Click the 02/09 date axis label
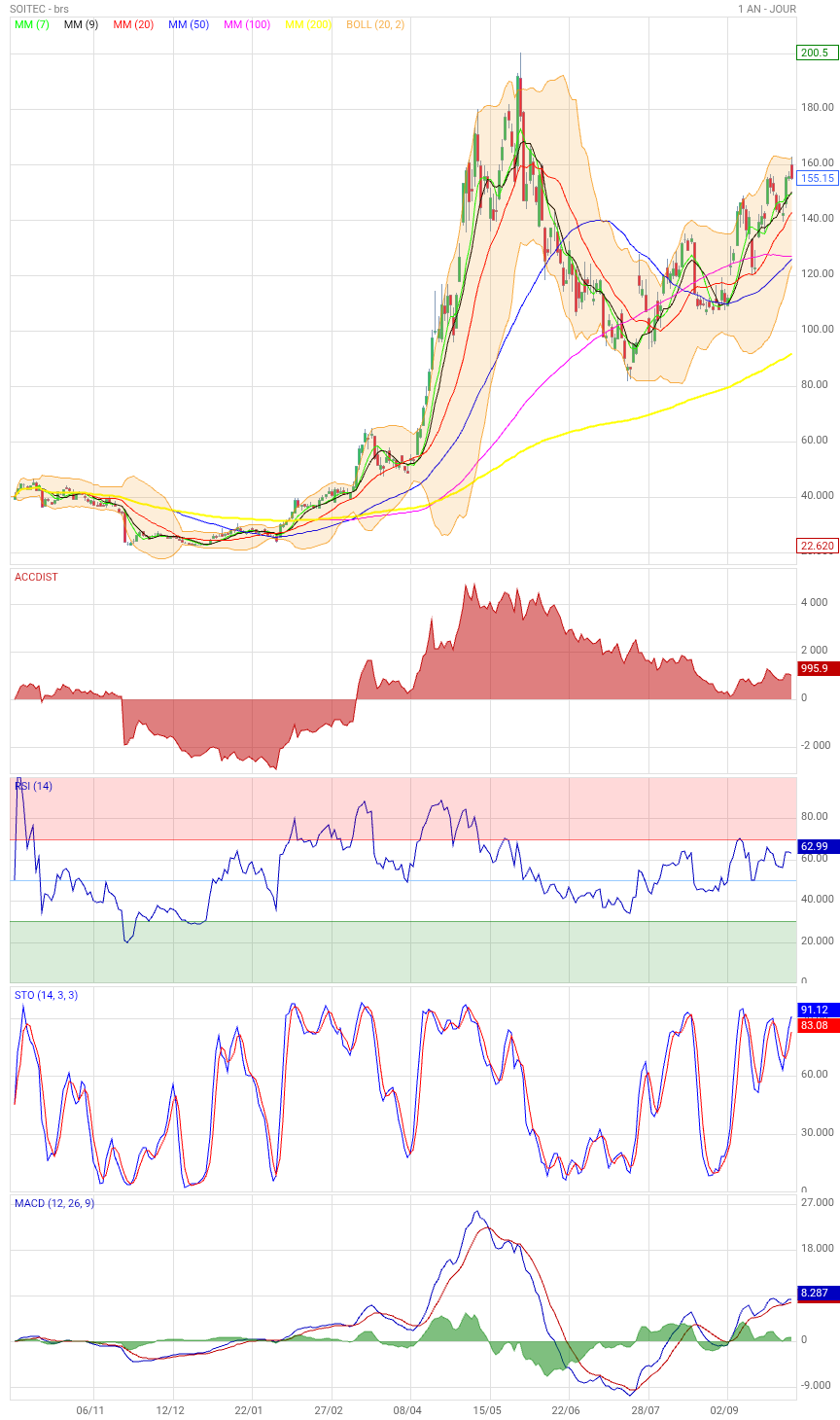The height and width of the screenshot is (1420, 840). (x=725, y=1409)
